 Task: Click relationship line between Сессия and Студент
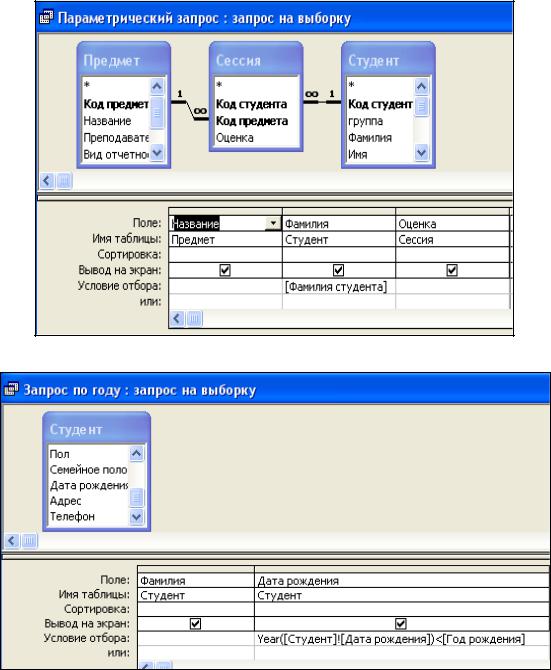point(322,102)
